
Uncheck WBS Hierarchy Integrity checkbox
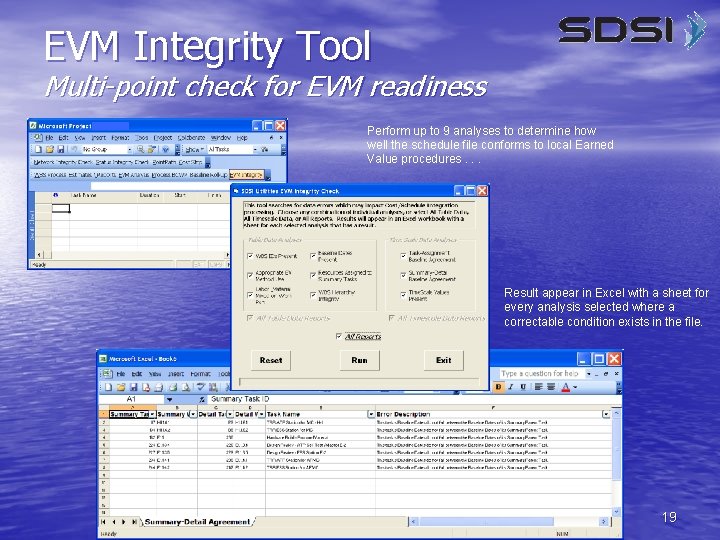click(313, 295)
